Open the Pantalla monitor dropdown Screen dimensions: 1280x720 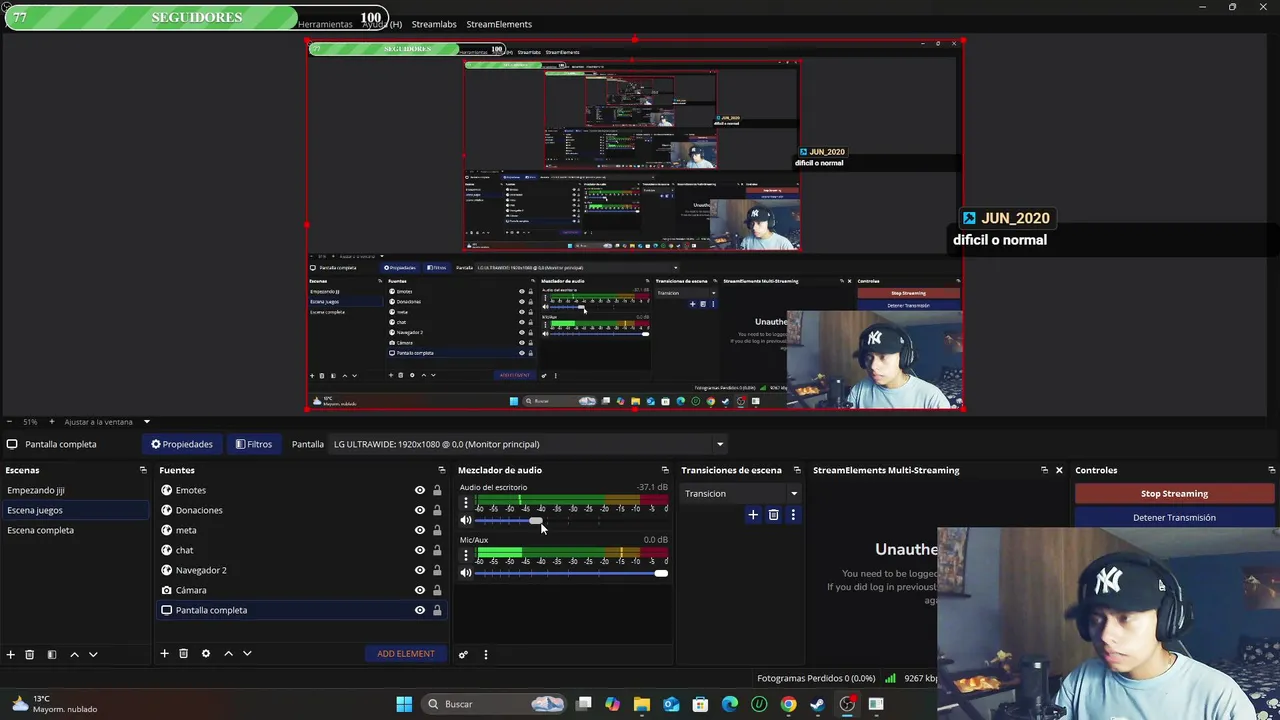pyautogui.click(x=528, y=444)
